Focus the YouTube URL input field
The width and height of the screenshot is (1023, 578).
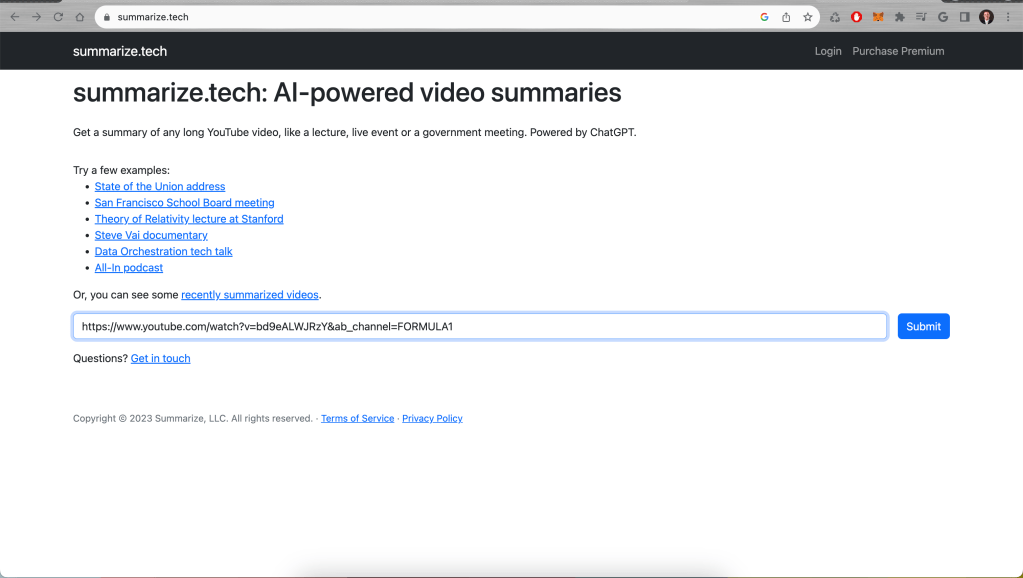click(480, 326)
